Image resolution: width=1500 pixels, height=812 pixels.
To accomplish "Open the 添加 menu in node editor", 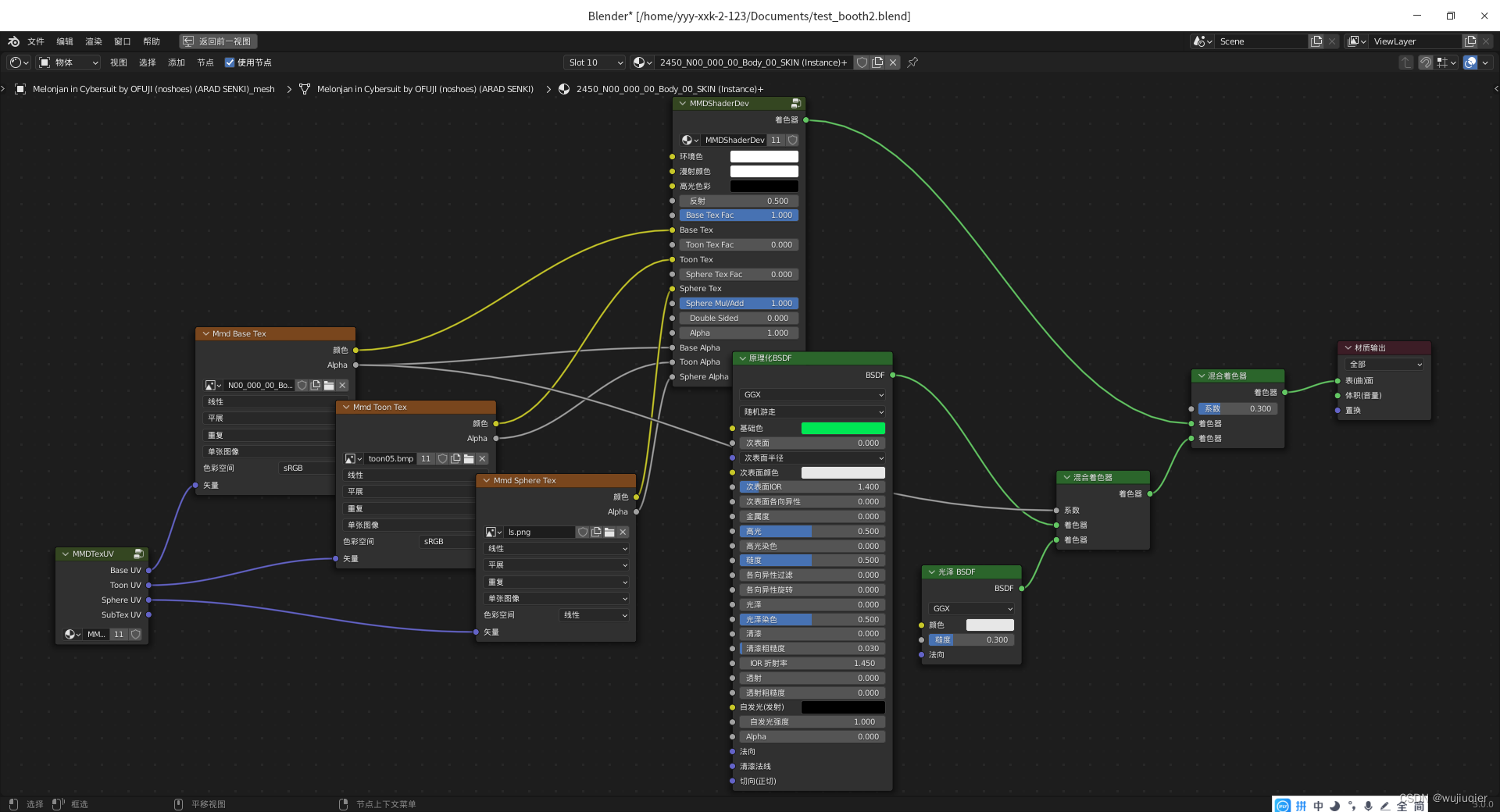I will click(x=177, y=62).
